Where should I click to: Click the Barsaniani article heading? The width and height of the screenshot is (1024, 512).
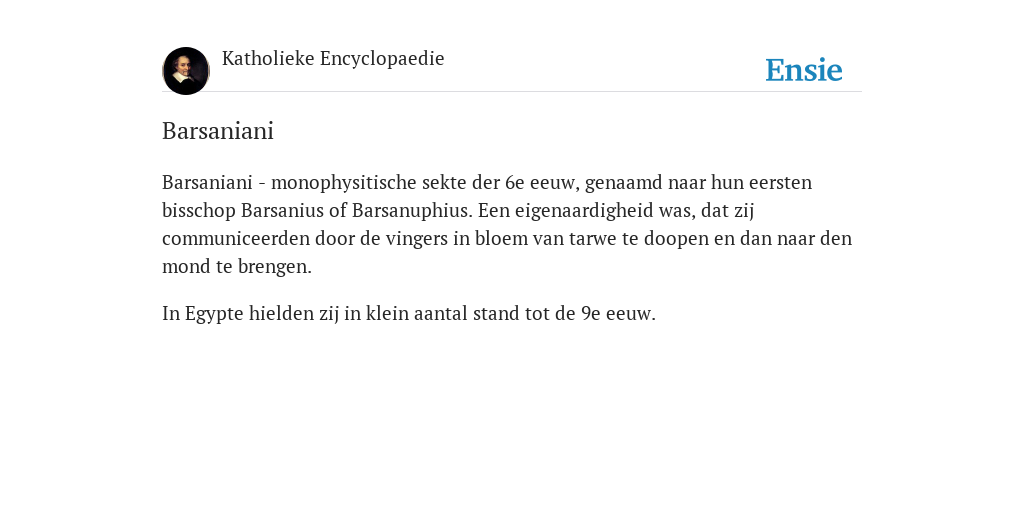[x=217, y=131]
